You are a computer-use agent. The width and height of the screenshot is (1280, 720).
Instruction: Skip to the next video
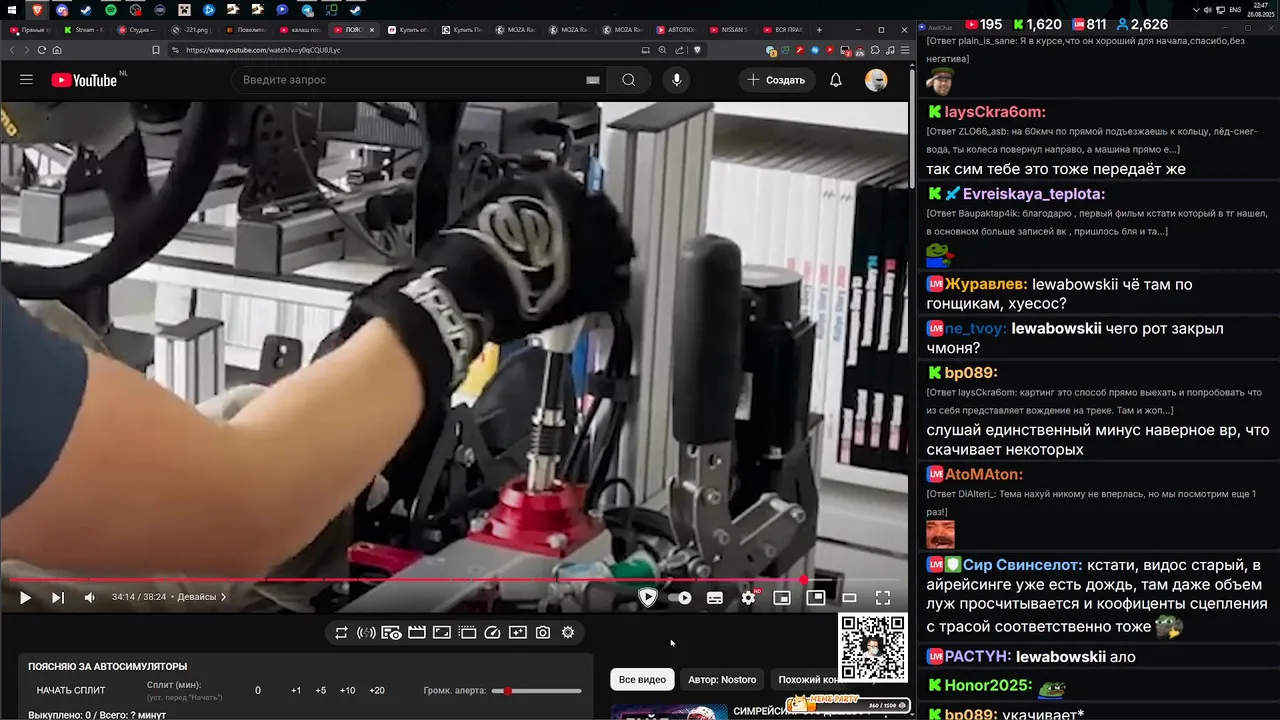point(58,598)
